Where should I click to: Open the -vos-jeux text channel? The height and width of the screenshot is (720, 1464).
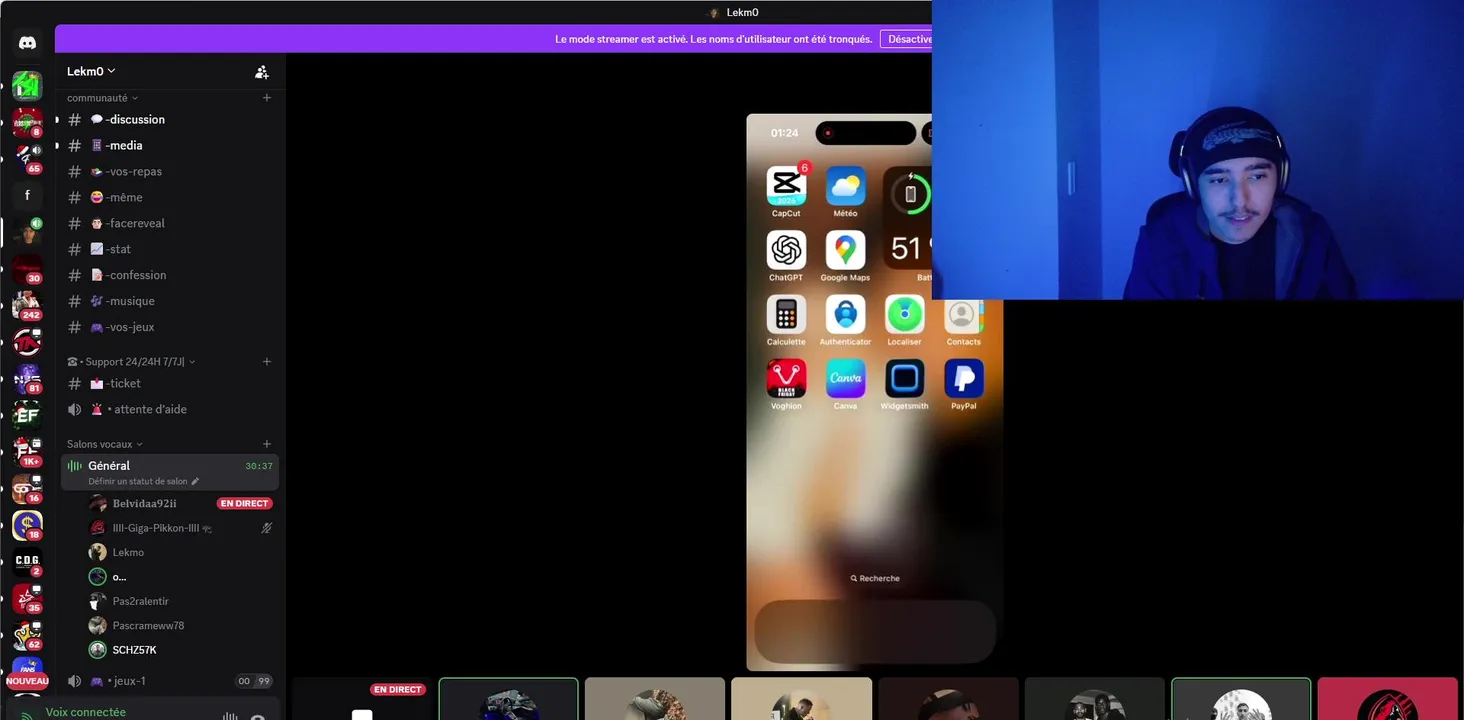[170, 328]
